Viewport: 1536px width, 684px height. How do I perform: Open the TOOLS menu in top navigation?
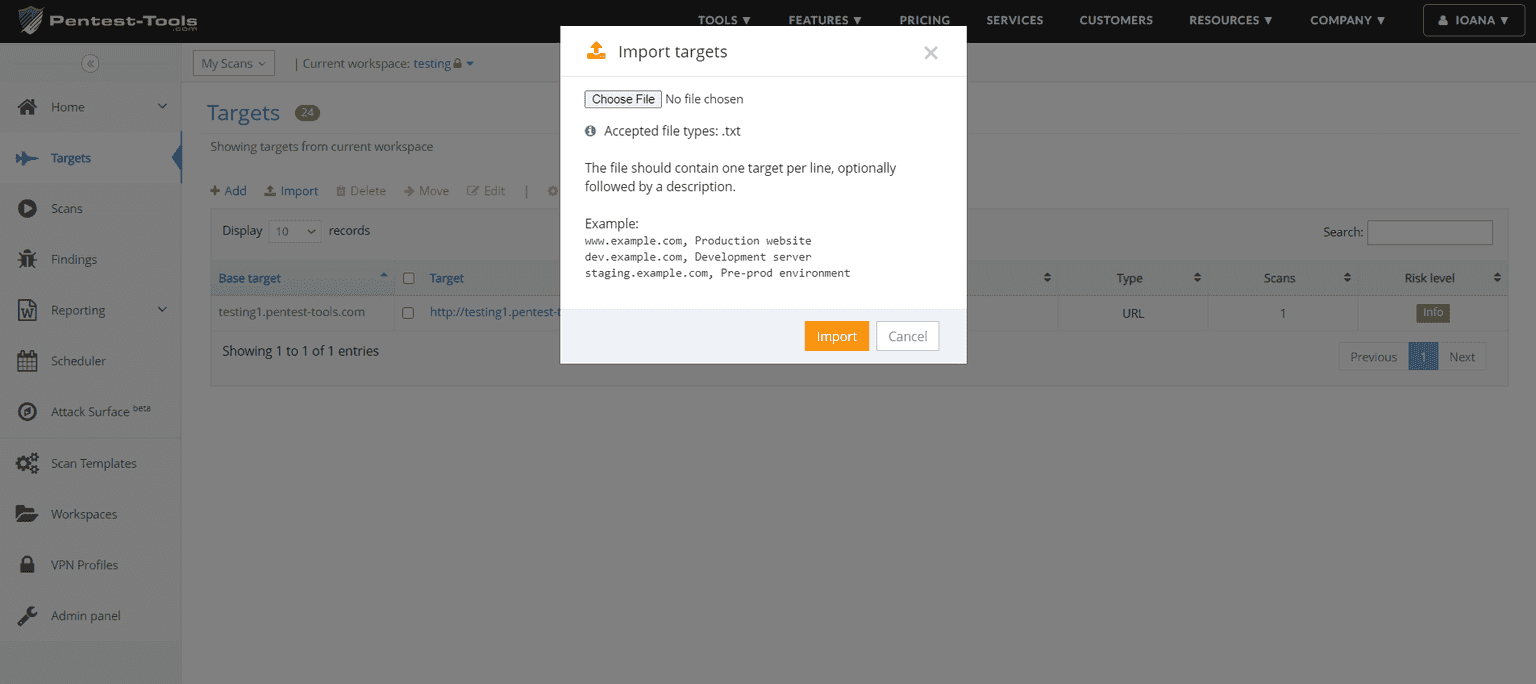(x=723, y=19)
